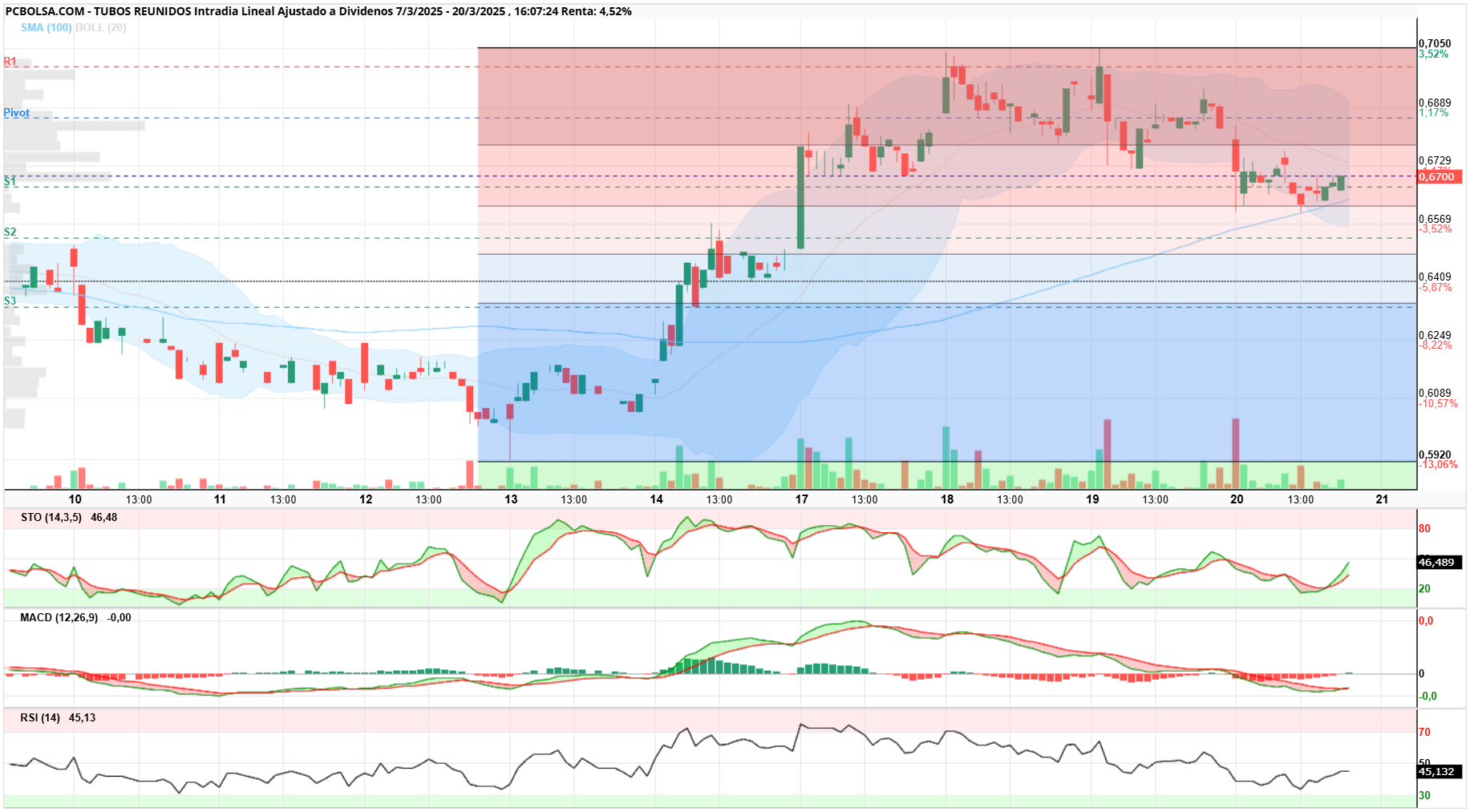
Task: Click the 0,5920 price axis label
Action: click(x=1435, y=454)
